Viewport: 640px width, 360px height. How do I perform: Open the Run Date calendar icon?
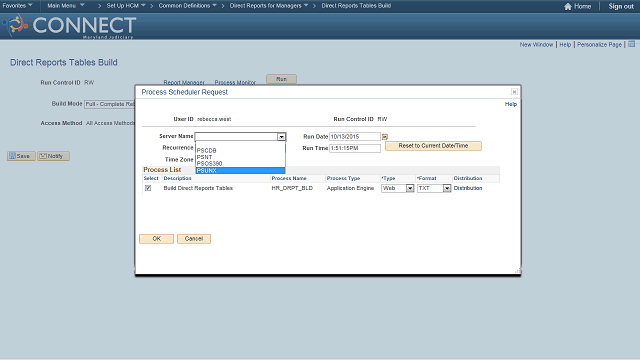coord(384,137)
